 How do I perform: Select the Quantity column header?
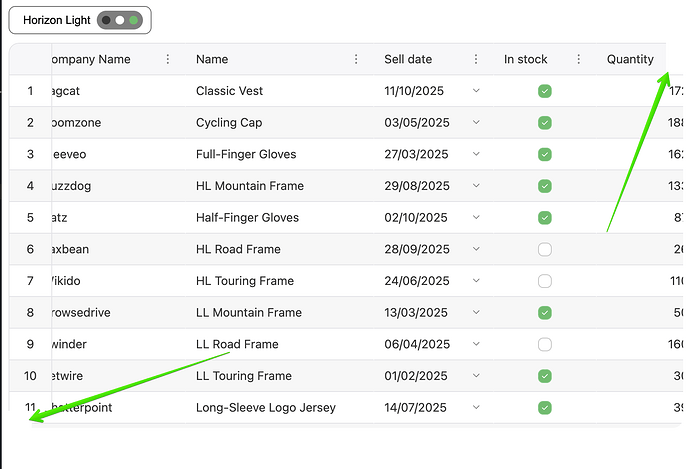pos(631,59)
